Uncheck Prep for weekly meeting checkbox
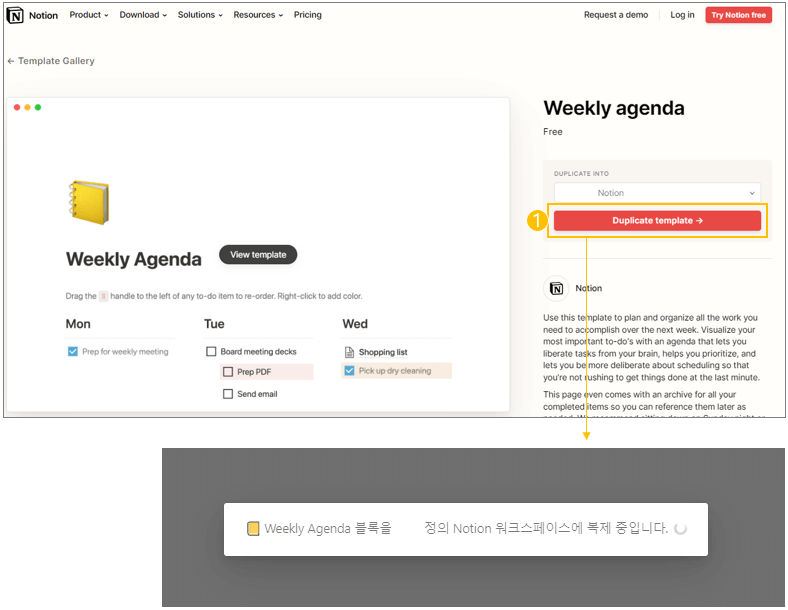Image resolution: width=788 pixels, height=610 pixels. pyautogui.click(x=73, y=351)
